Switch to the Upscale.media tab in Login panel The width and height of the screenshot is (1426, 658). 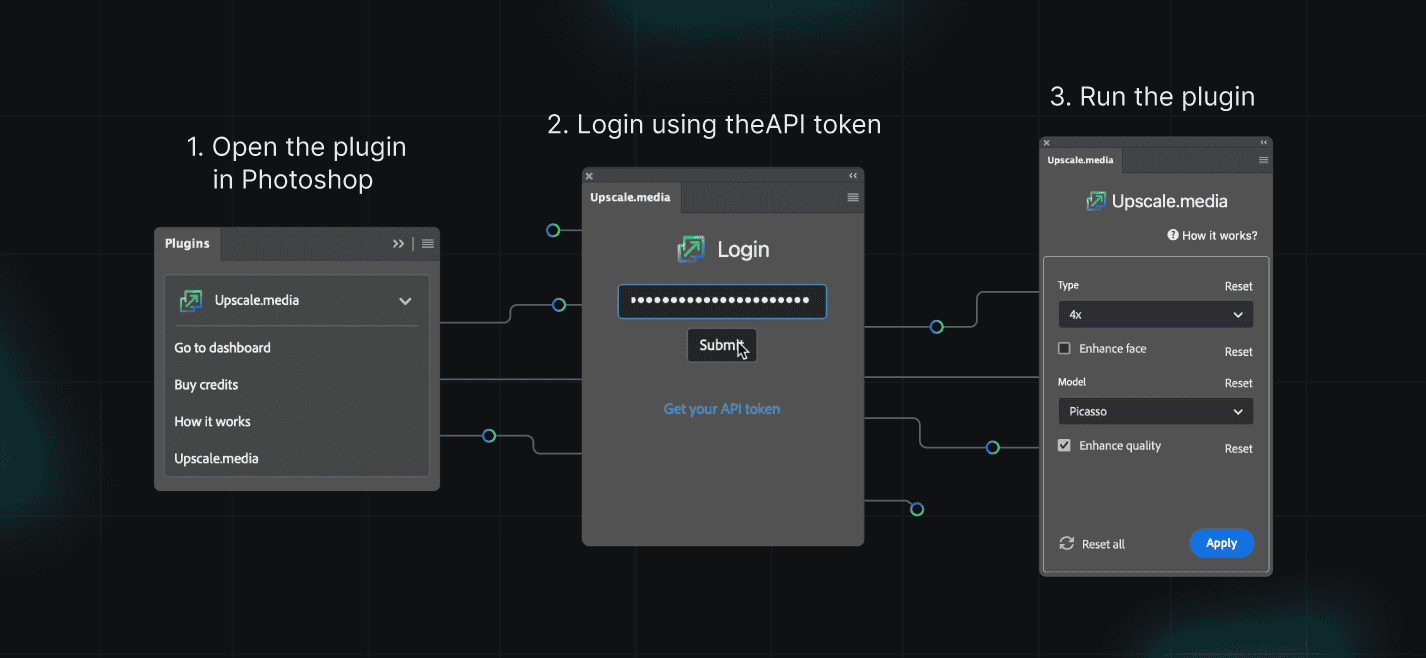point(630,198)
